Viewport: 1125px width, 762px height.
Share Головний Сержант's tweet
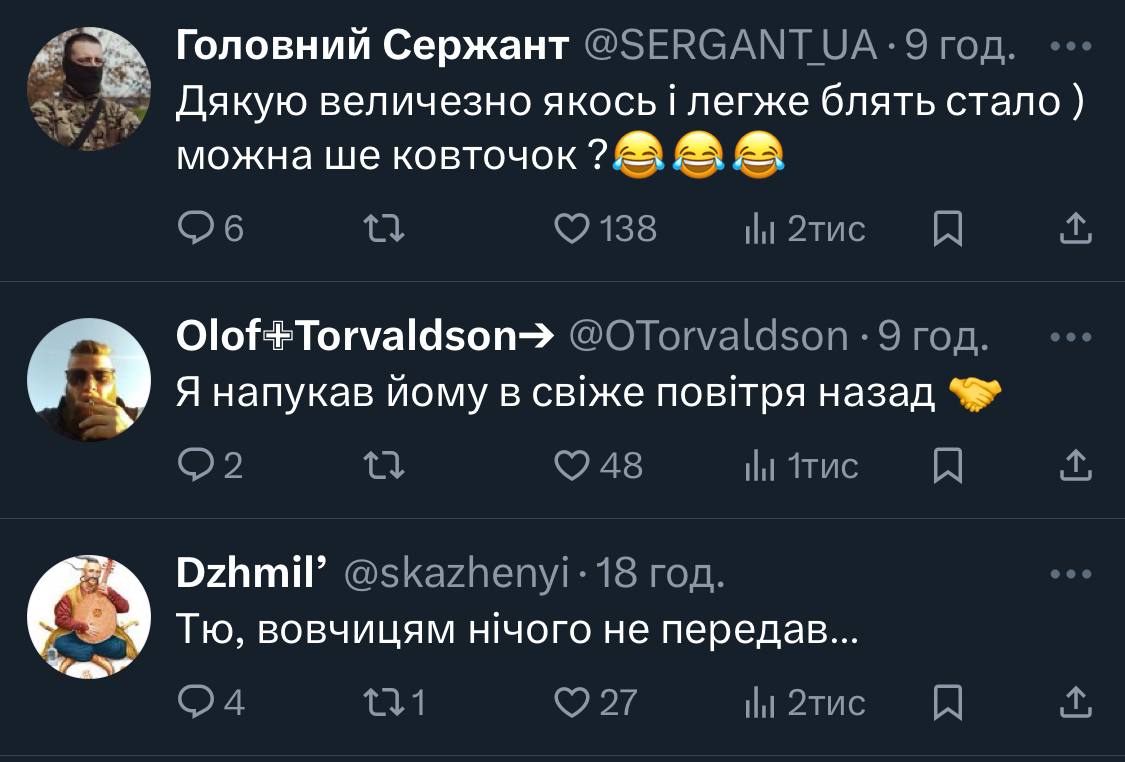coord(1075,231)
